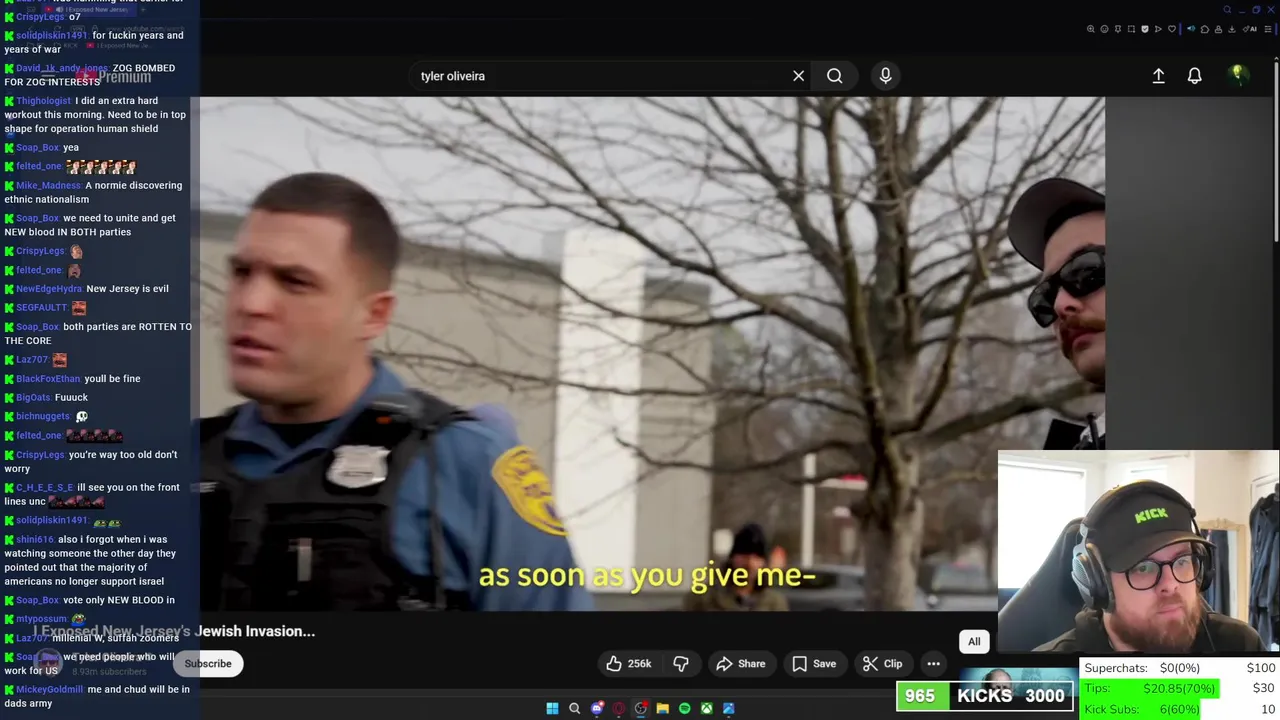Save the video to a playlist
The image size is (1280, 720).
pyautogui.click(x=814, y=664)
